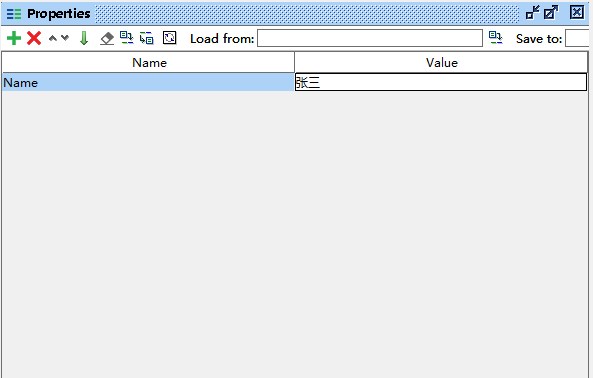Load properties from external file icon
593x378 pixels.
tap(126, 38)
